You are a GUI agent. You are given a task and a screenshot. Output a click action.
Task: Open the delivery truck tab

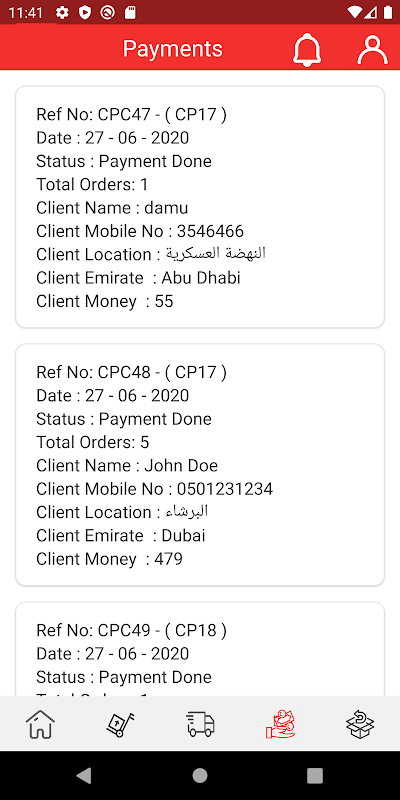(x=200, y=724)
